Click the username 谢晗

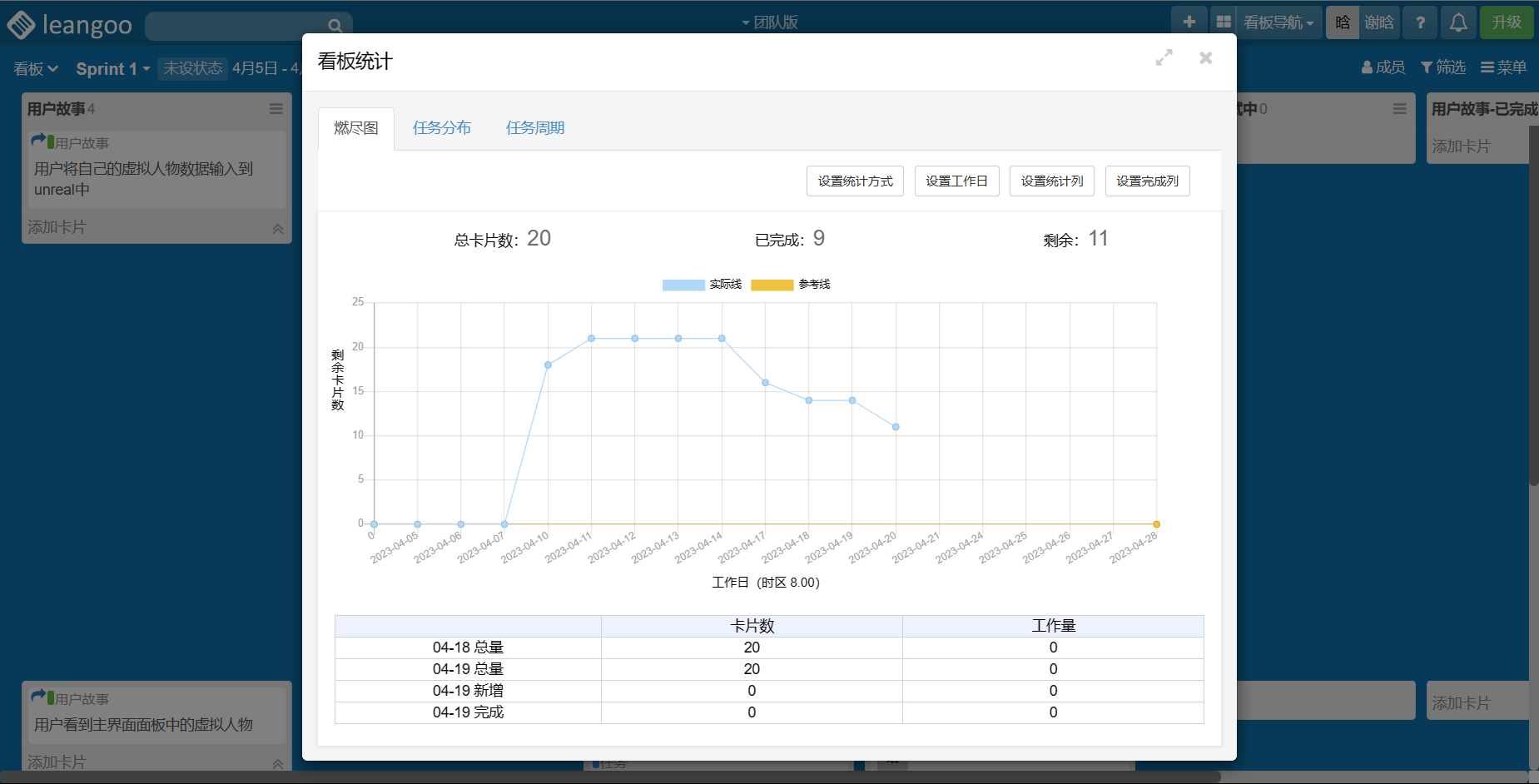pos(1379,22)
